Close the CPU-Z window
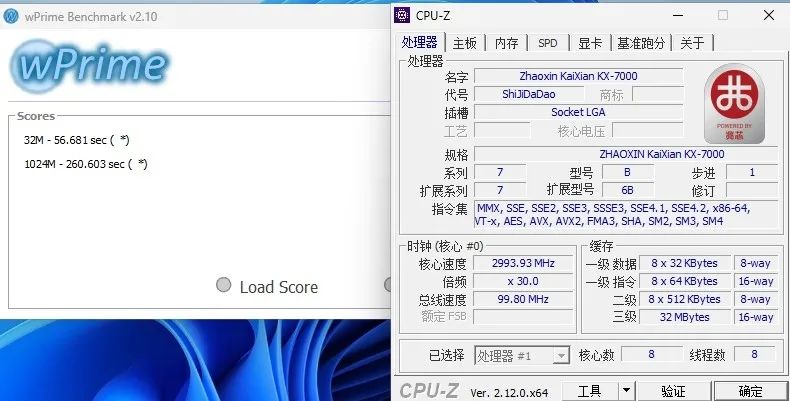Viewport: 790px width, 401px height. [x=767, y=15]
